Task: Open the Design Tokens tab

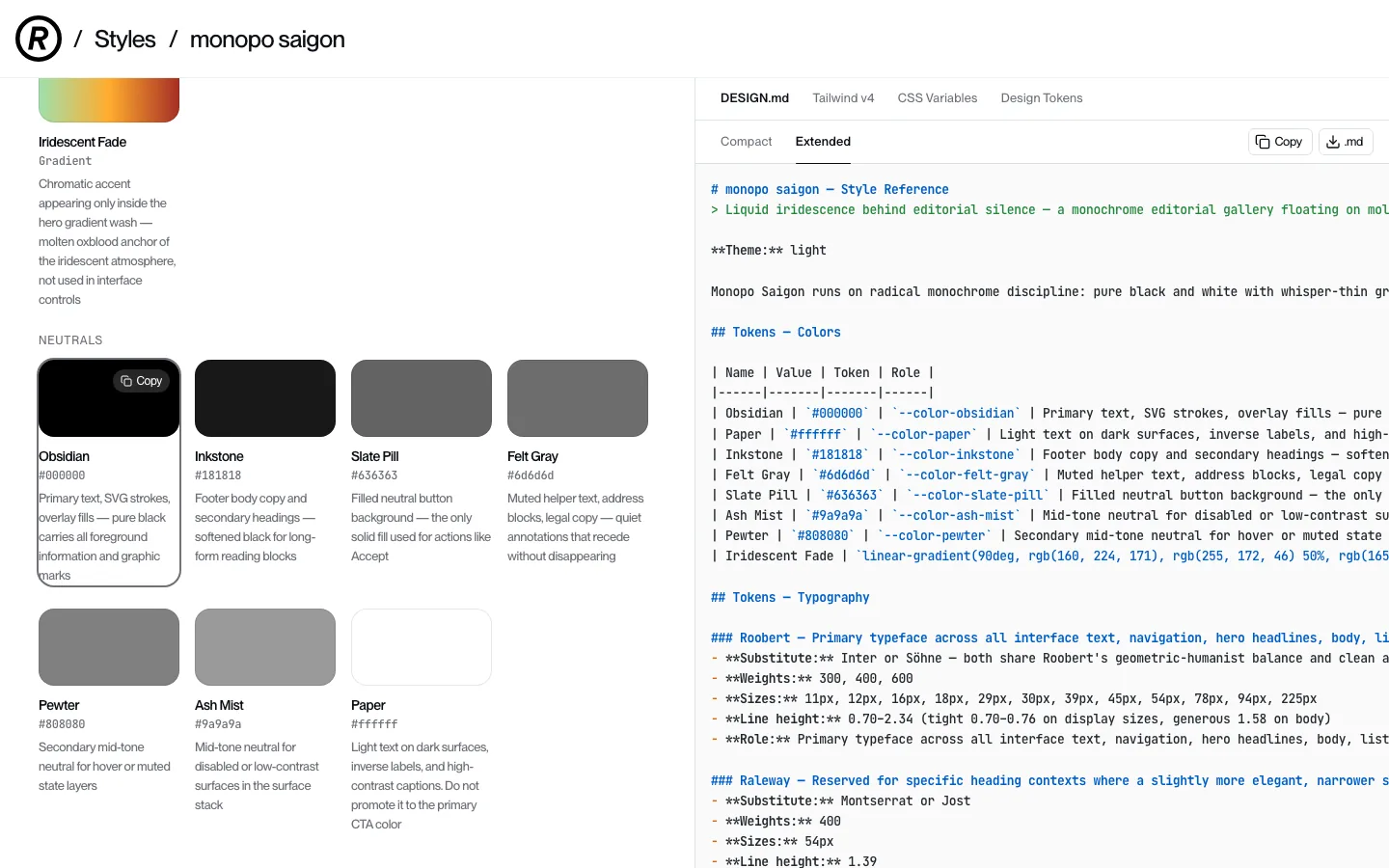Action: (x=1042, y=98)
